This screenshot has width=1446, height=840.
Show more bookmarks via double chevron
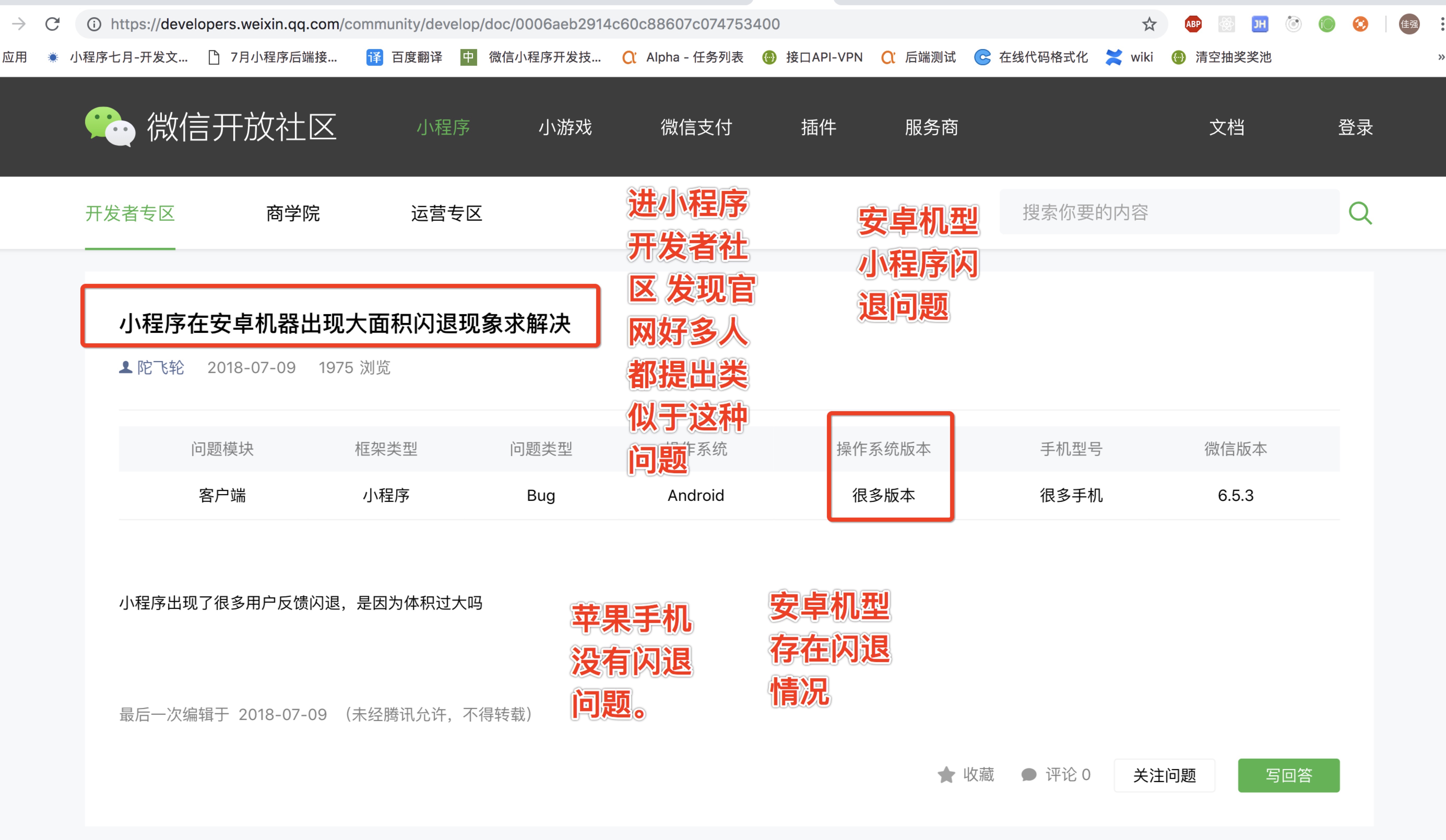coord(1440,57)
